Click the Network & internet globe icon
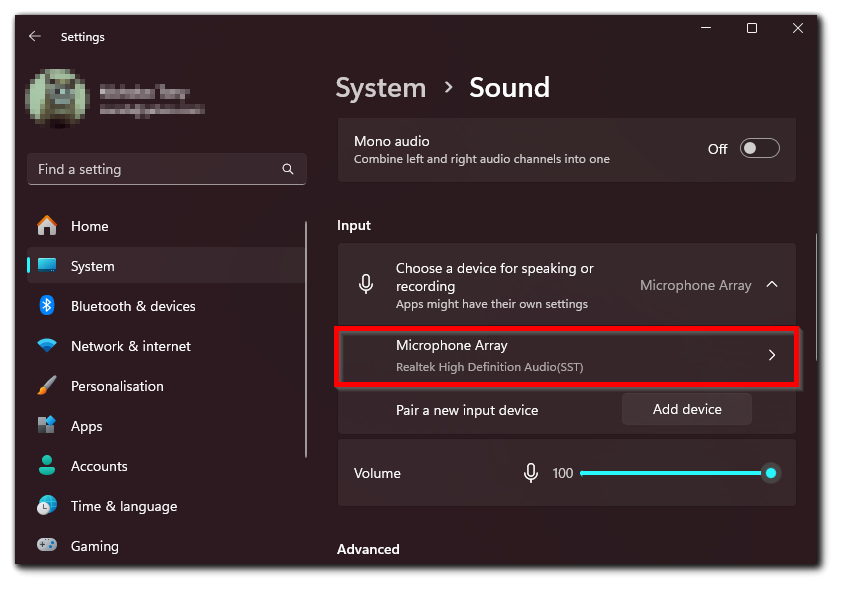Viewport: 844px width, 591px height. click(47, 346)
